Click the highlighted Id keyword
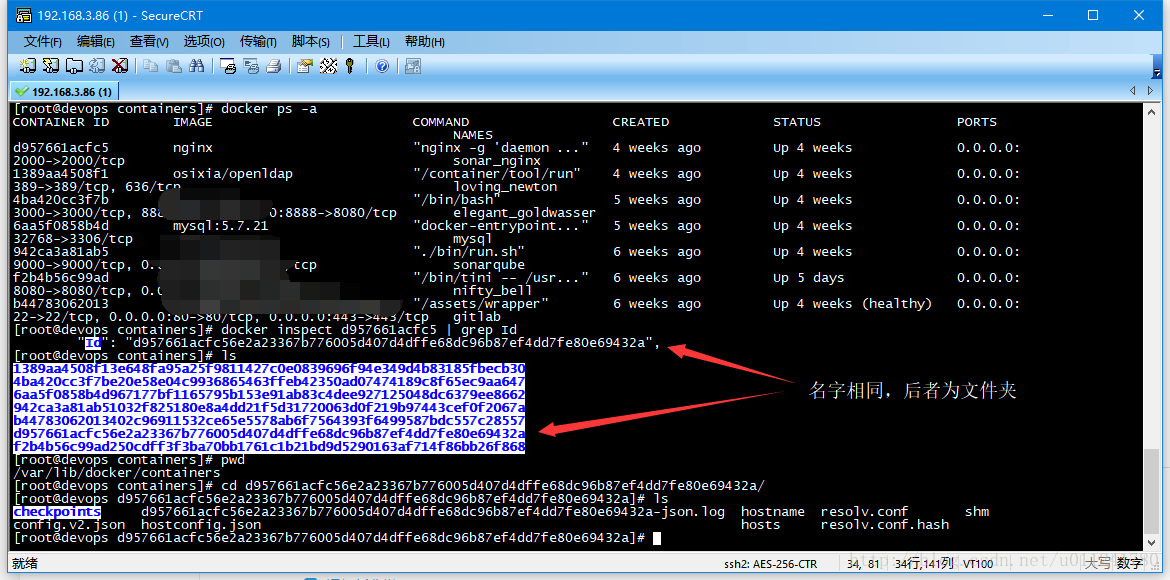The image size is (1170, 580). click(93, 343)
